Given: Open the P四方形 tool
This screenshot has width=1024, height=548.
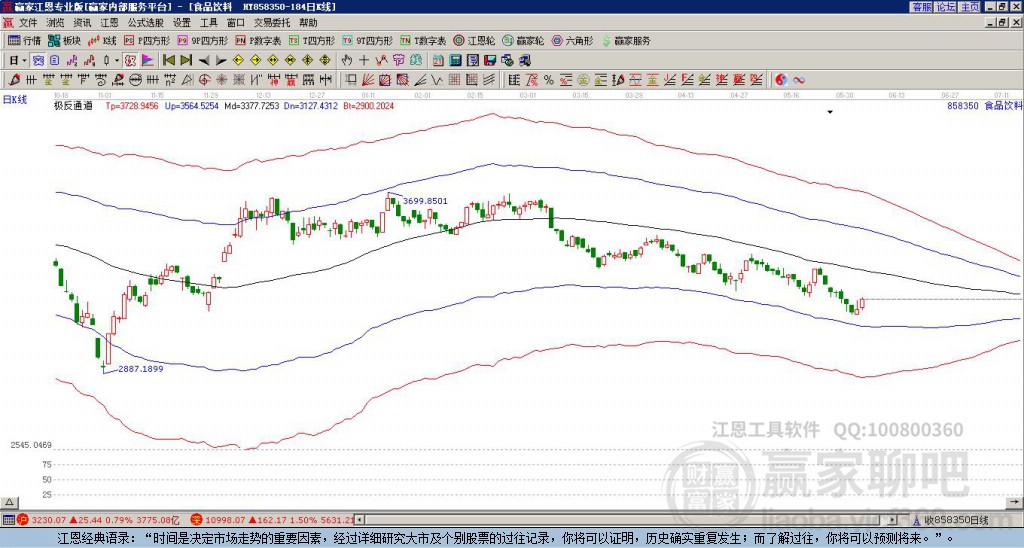Looking at the screenshot, I should coord(147,40).
